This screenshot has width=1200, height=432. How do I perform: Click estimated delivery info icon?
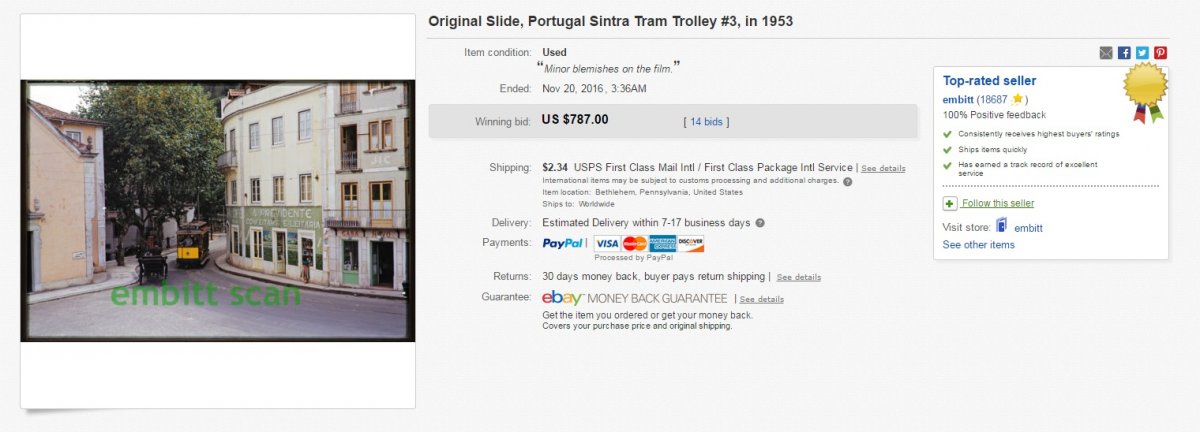[760, 223]
